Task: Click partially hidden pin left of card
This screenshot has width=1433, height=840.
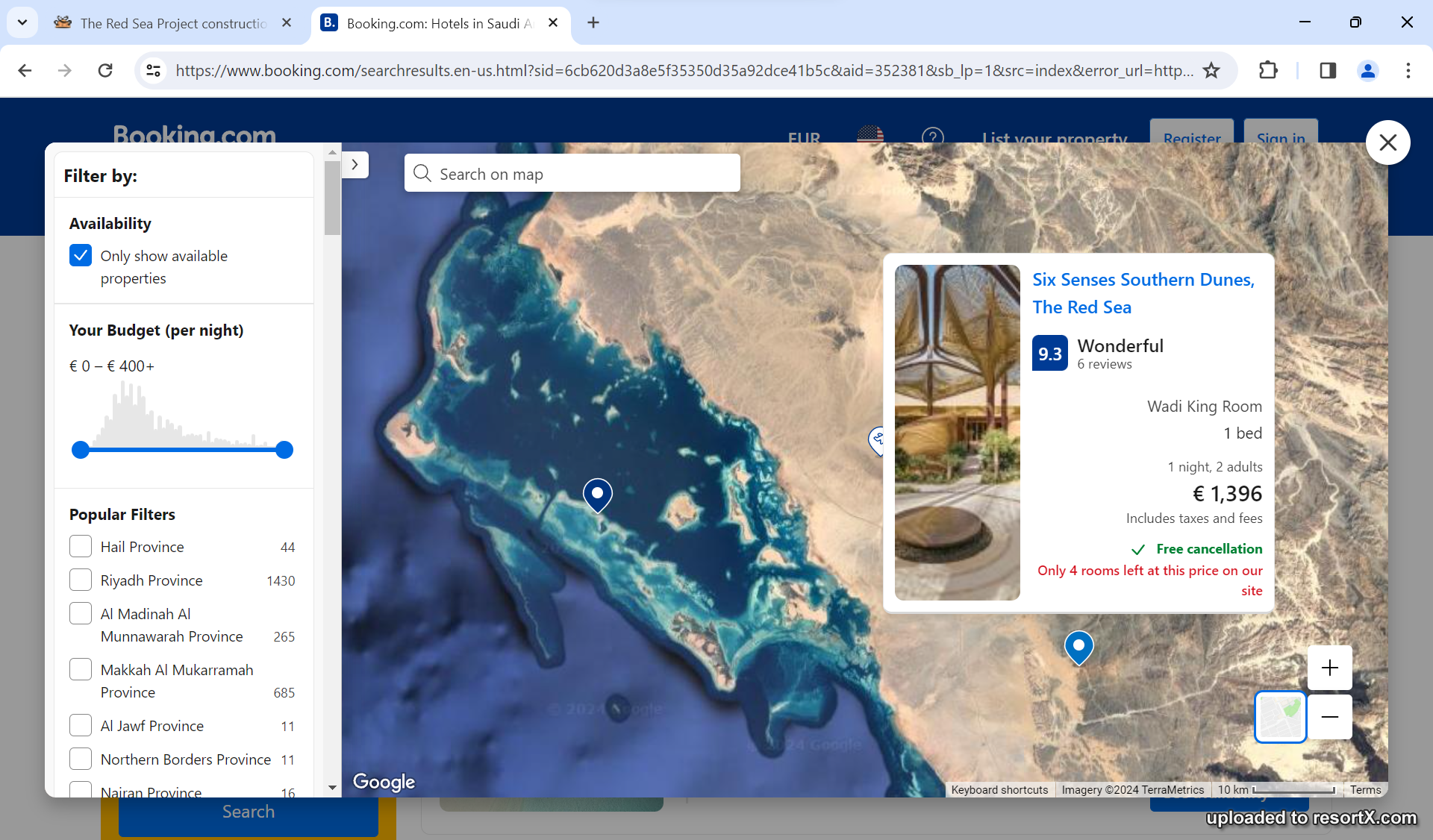Action: [x=877, y=440]
